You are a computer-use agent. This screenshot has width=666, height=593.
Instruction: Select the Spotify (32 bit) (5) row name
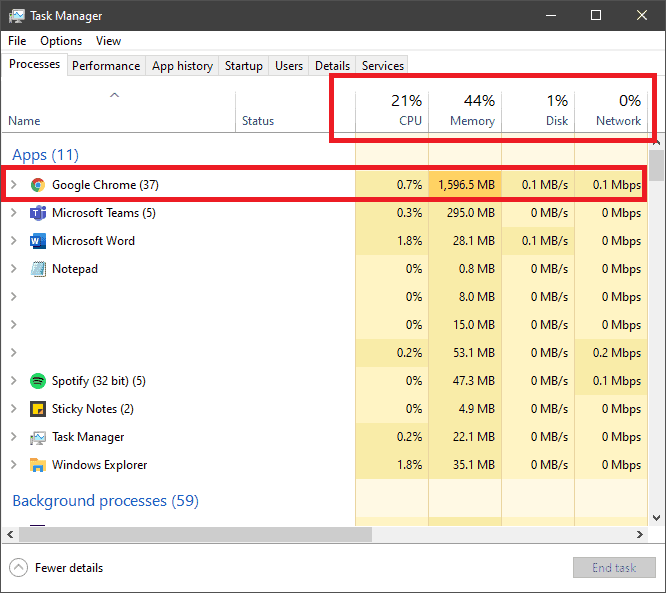pyautogui.click(x=99, y=381)
